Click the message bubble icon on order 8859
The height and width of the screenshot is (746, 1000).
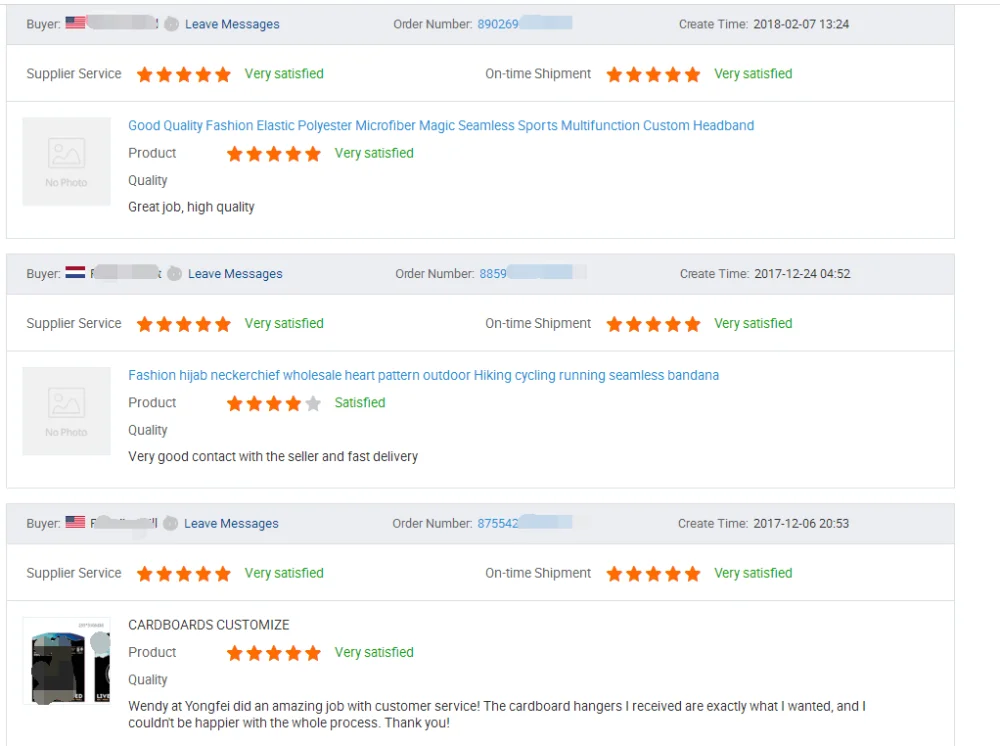coord(174,274)
